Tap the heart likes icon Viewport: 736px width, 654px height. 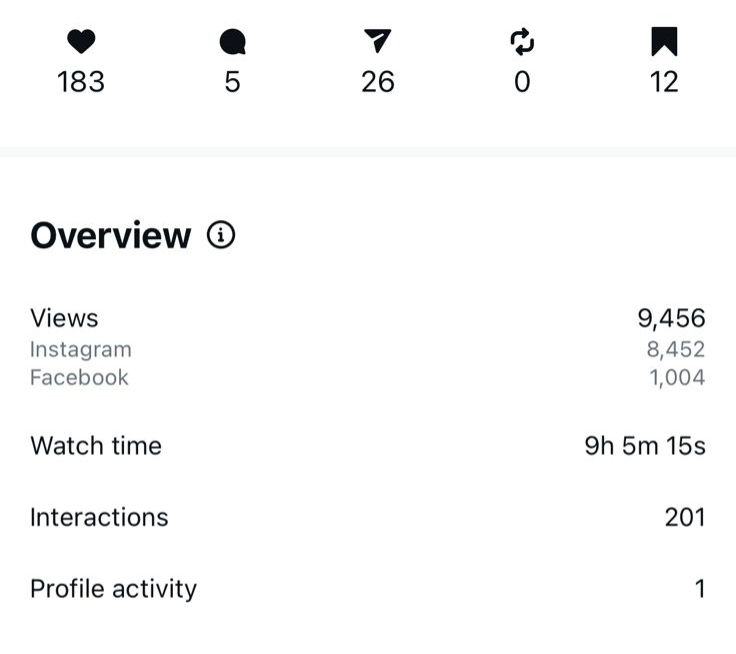81,42
